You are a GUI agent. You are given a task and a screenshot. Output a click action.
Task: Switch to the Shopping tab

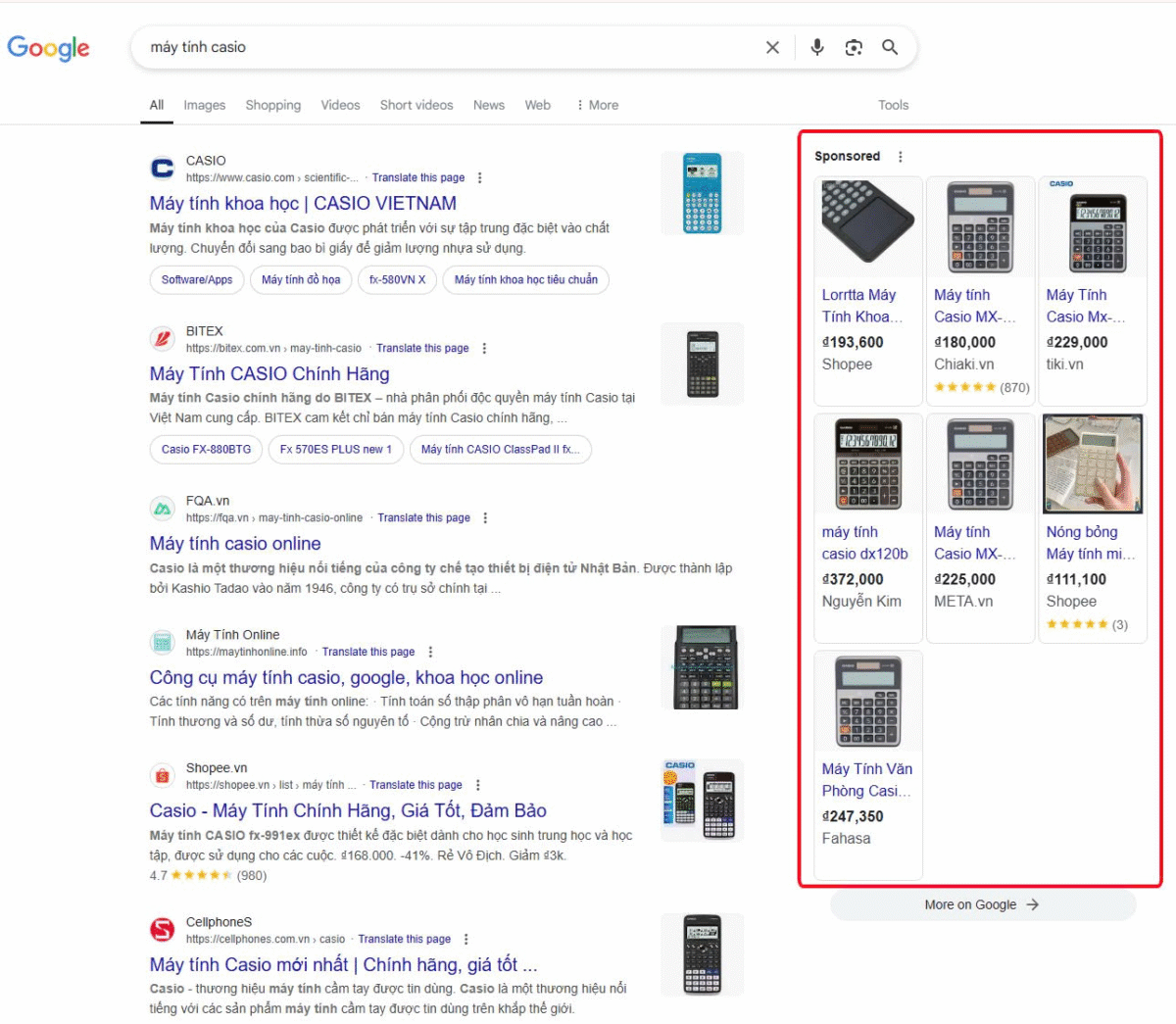(x=273, y=105)
